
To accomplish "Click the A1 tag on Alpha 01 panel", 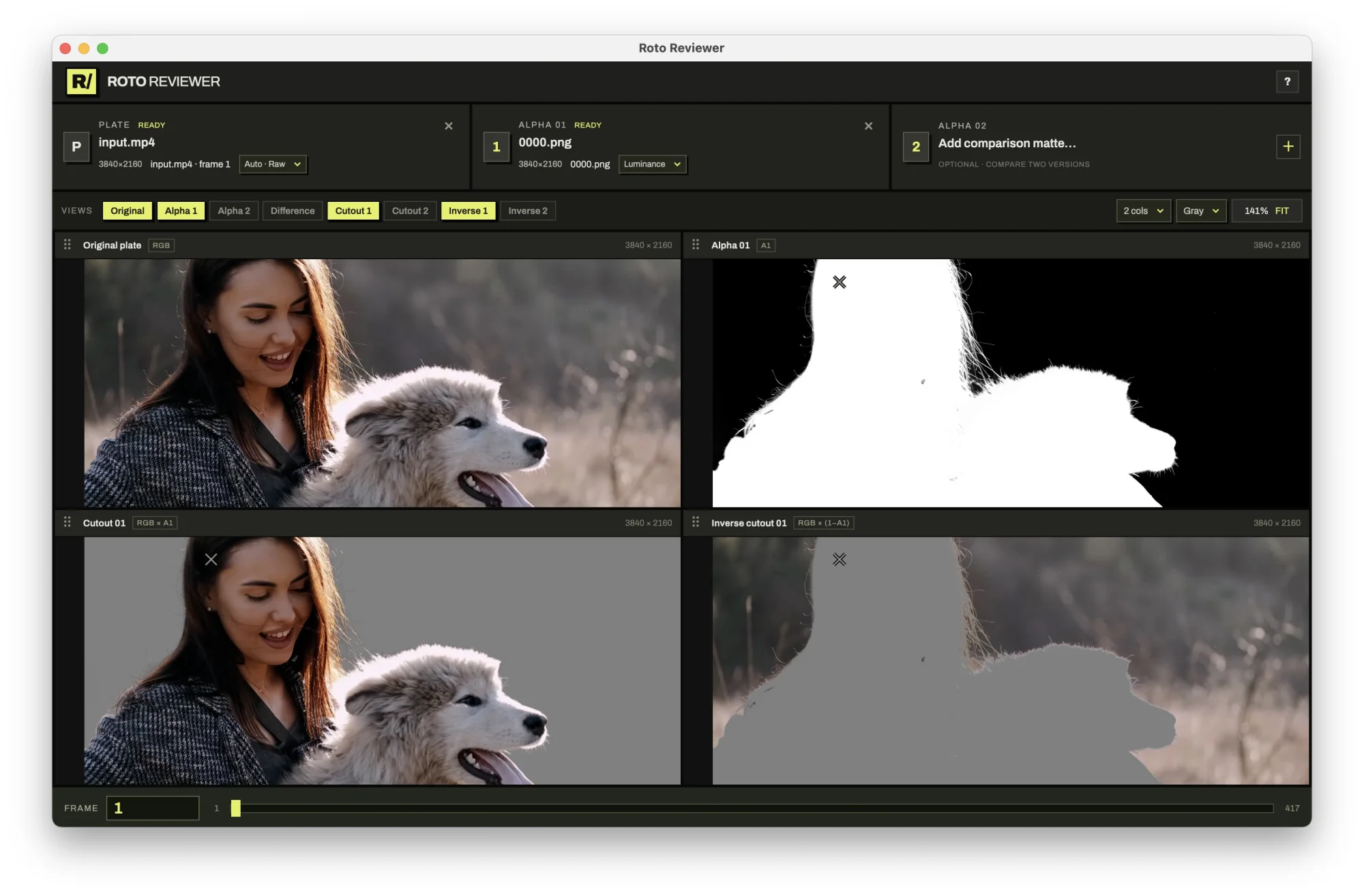I will 766,245.
